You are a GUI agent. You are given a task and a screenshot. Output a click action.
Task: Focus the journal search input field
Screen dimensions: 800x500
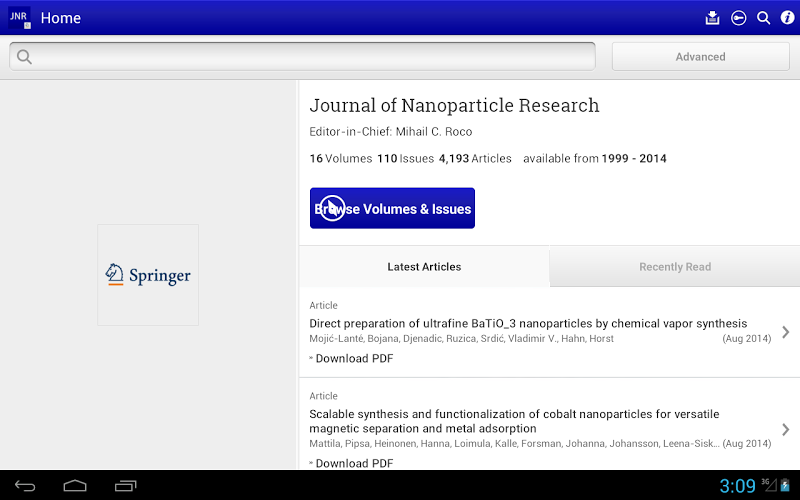302,57
